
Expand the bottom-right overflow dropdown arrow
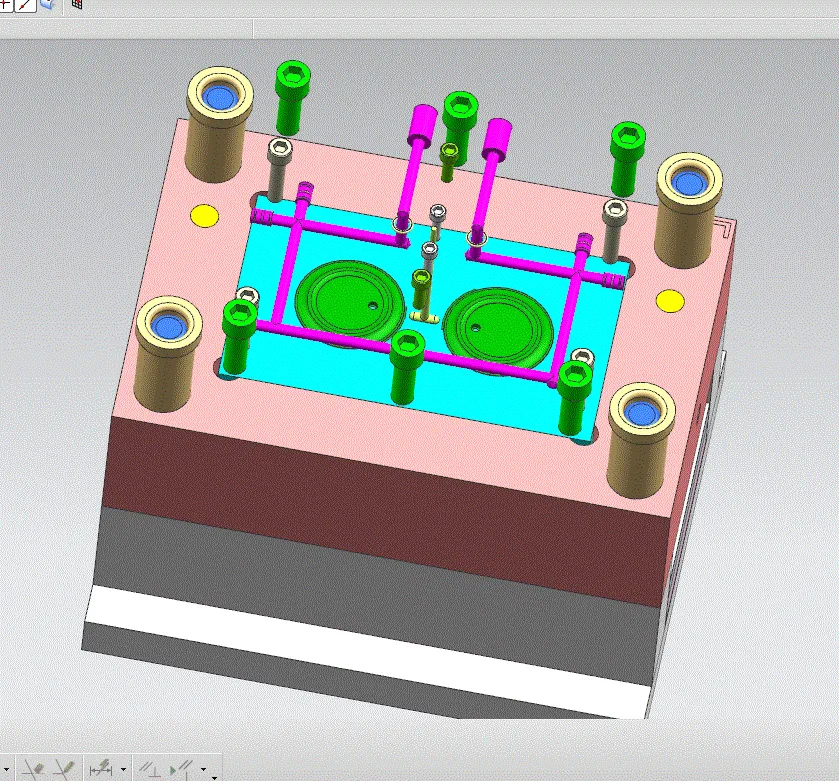click(215, 776)
